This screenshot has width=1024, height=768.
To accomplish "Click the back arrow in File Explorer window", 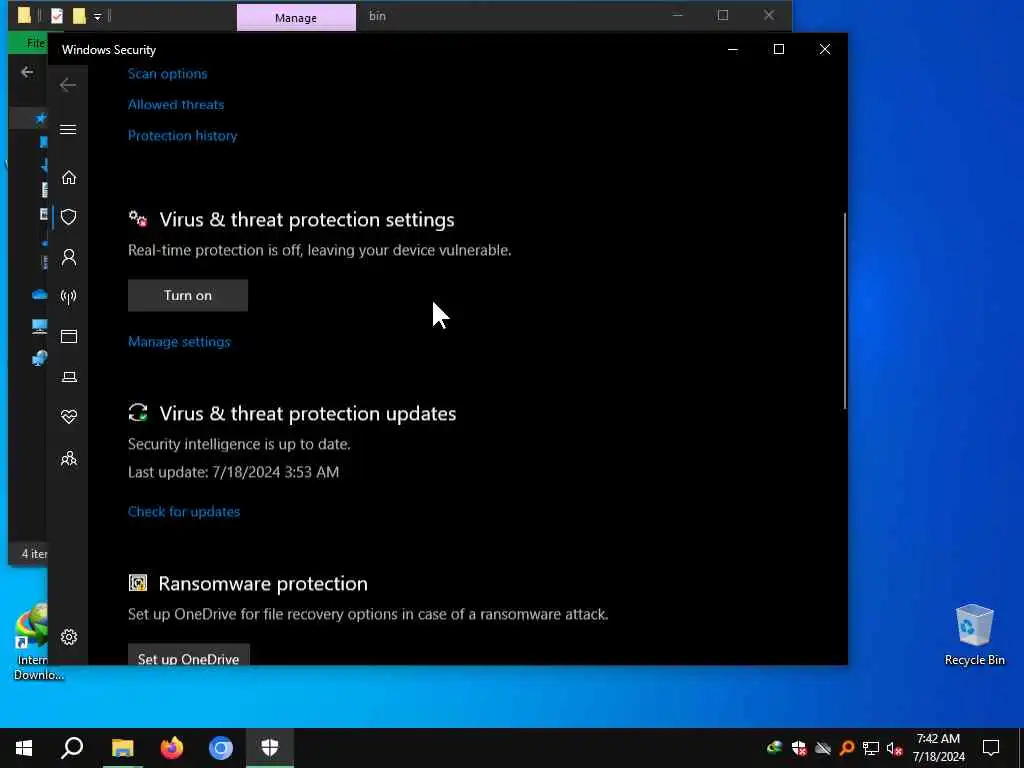I will pos(27,72).
